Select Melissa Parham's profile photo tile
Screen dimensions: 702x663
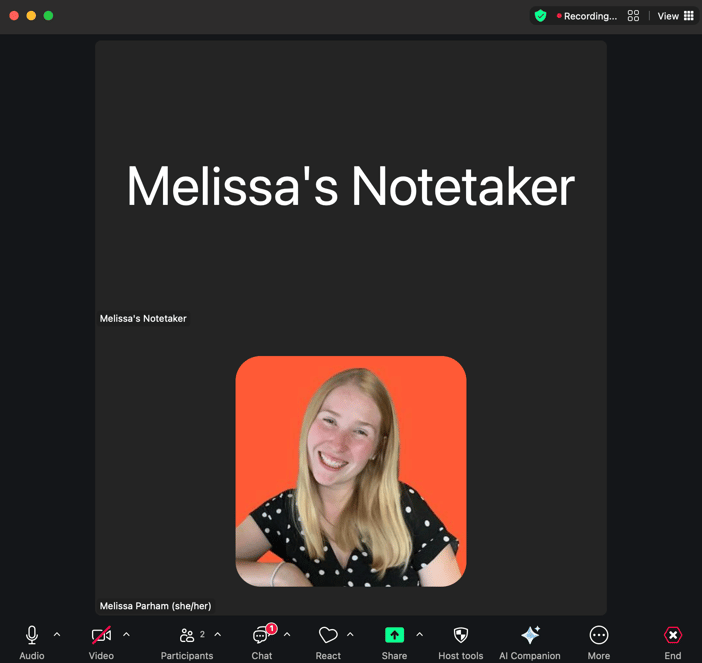351,471
